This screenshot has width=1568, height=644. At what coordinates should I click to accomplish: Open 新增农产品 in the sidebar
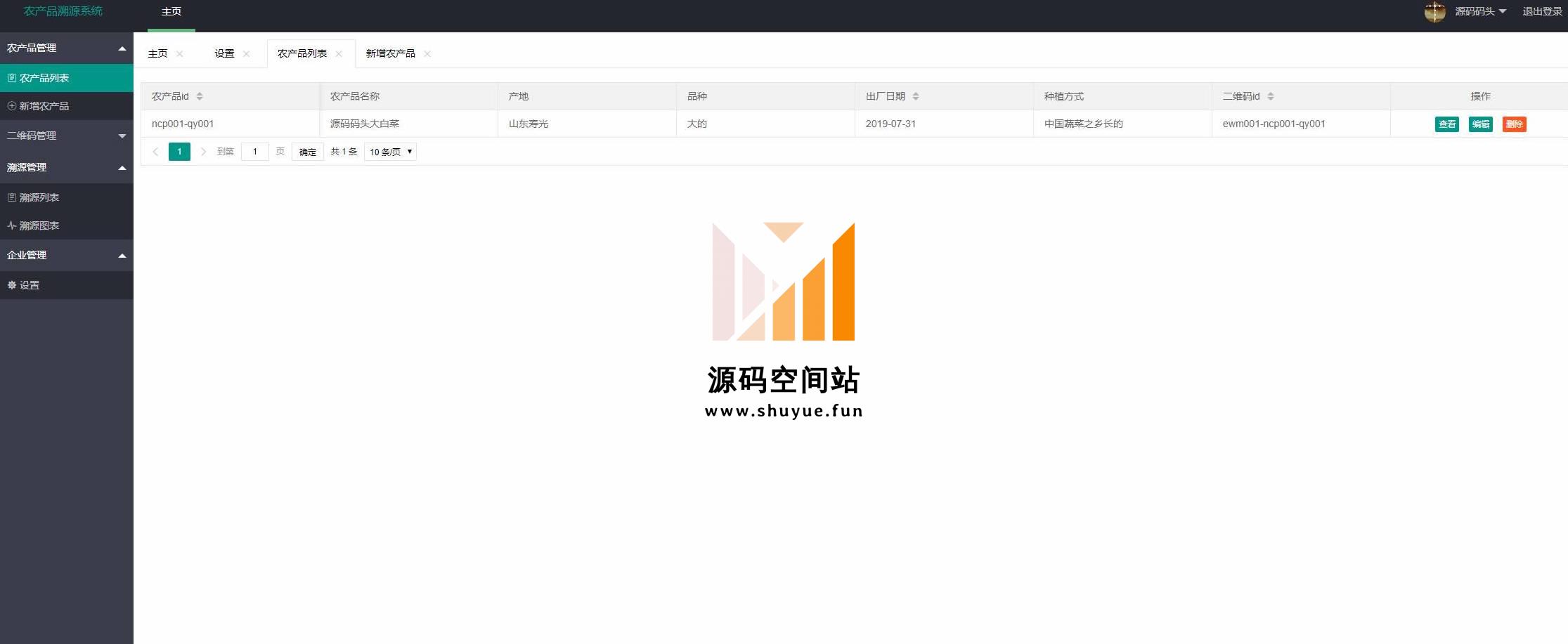(67, 106)
